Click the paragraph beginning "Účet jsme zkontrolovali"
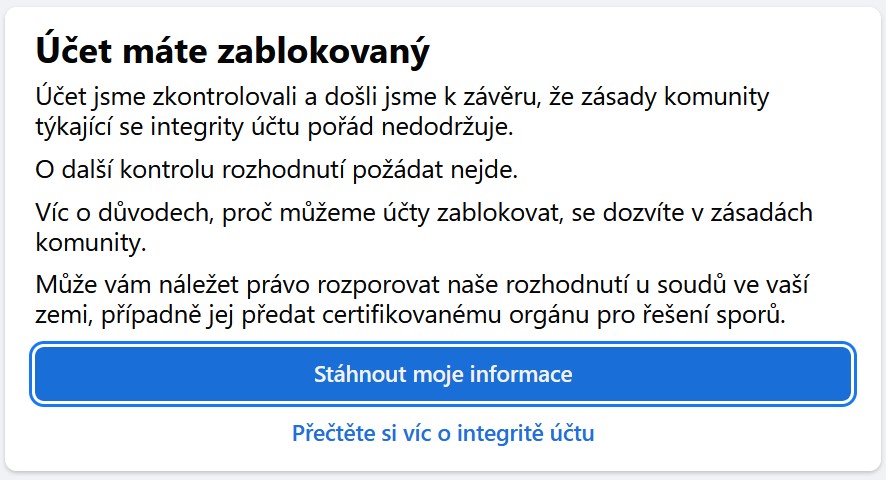The width and height of the screenshot is (886, 480). [x=400, y=113]
